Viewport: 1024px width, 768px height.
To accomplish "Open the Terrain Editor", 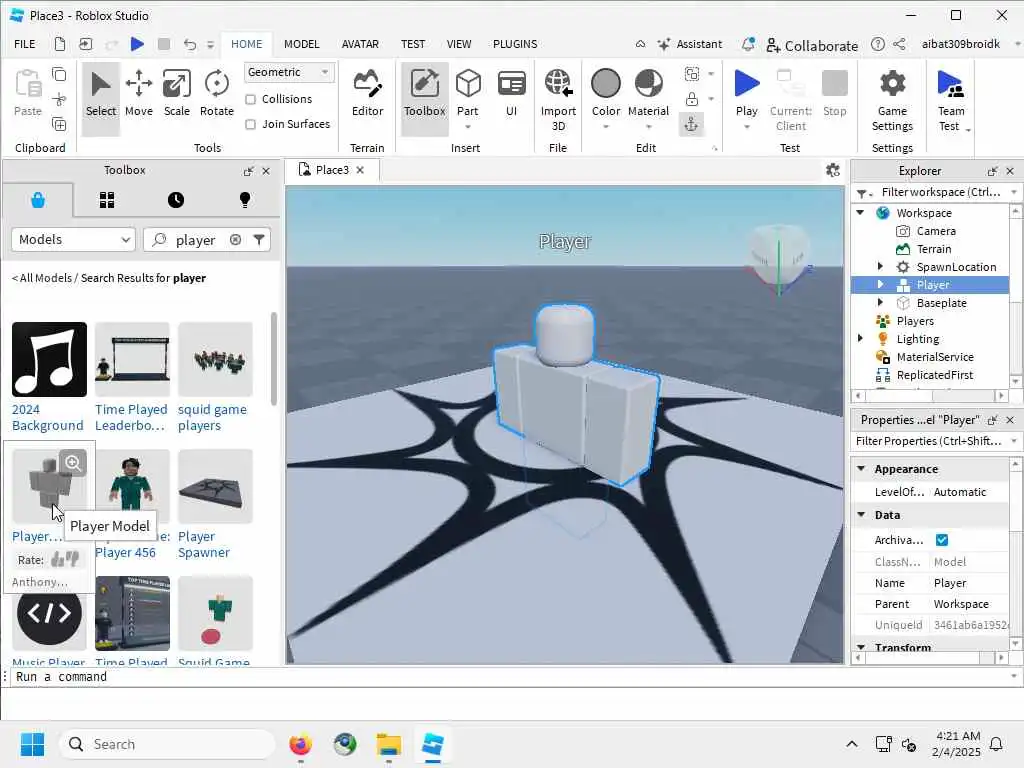I will coord(368,93).
